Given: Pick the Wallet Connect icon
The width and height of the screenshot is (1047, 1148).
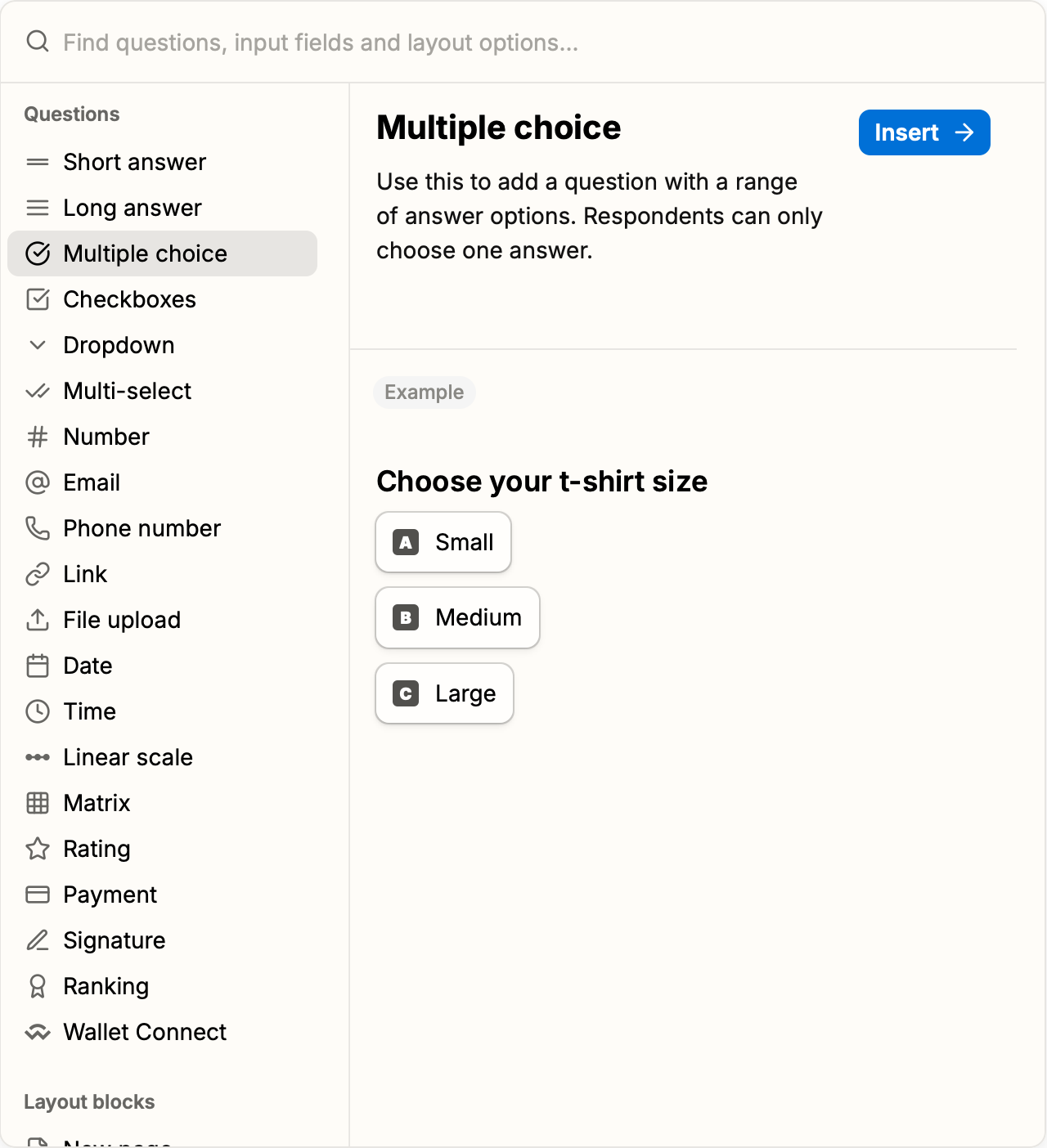Looking at the screenshot, I should click(38, 1032).
